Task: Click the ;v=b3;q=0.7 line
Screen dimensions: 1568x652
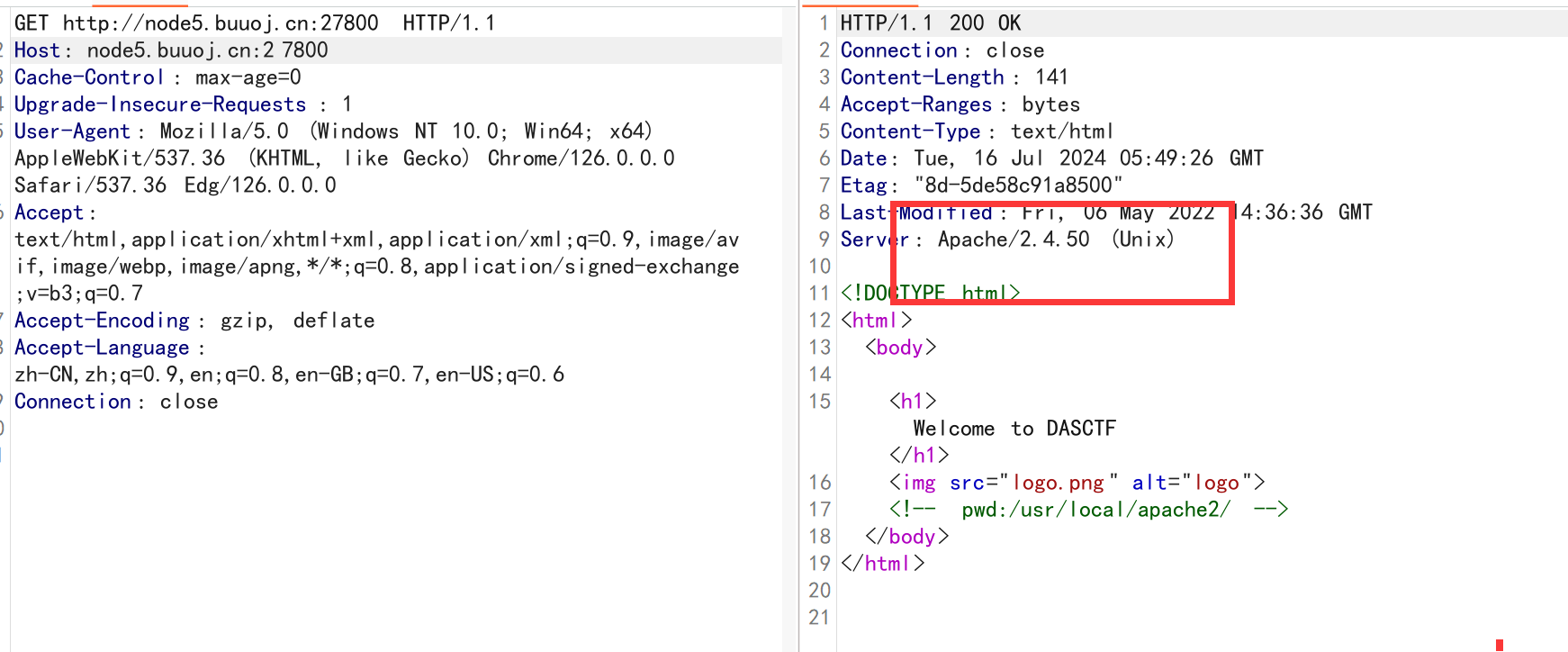Action: (79, 294)
